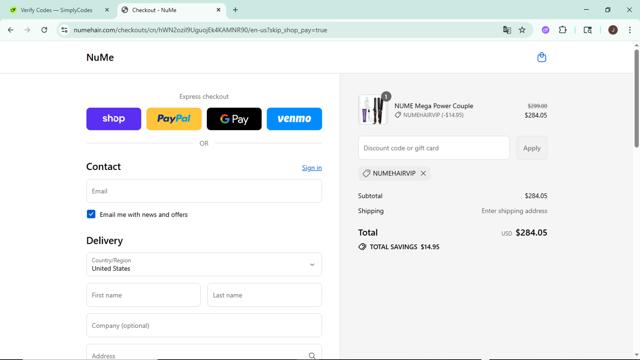Image resolution: width=640 pixels, height=360 pixels.
Task: Click the Apply discount button
Action: (531, 148)
